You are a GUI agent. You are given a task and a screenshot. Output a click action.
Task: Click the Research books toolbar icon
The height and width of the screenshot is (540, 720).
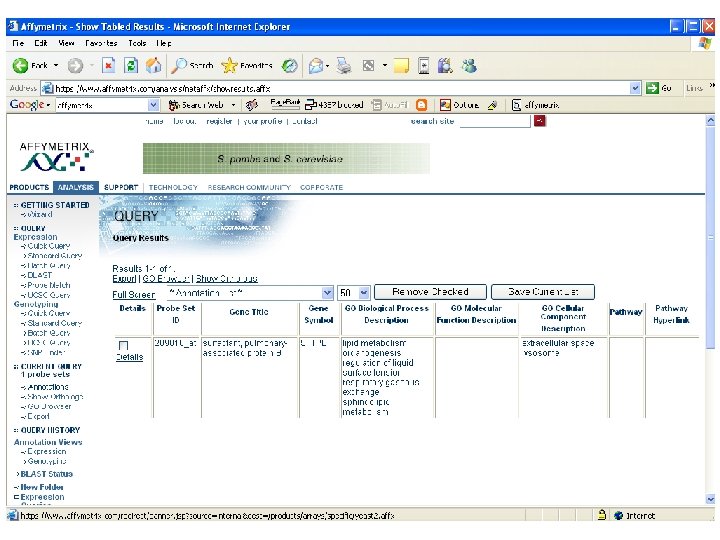(445, 66)
